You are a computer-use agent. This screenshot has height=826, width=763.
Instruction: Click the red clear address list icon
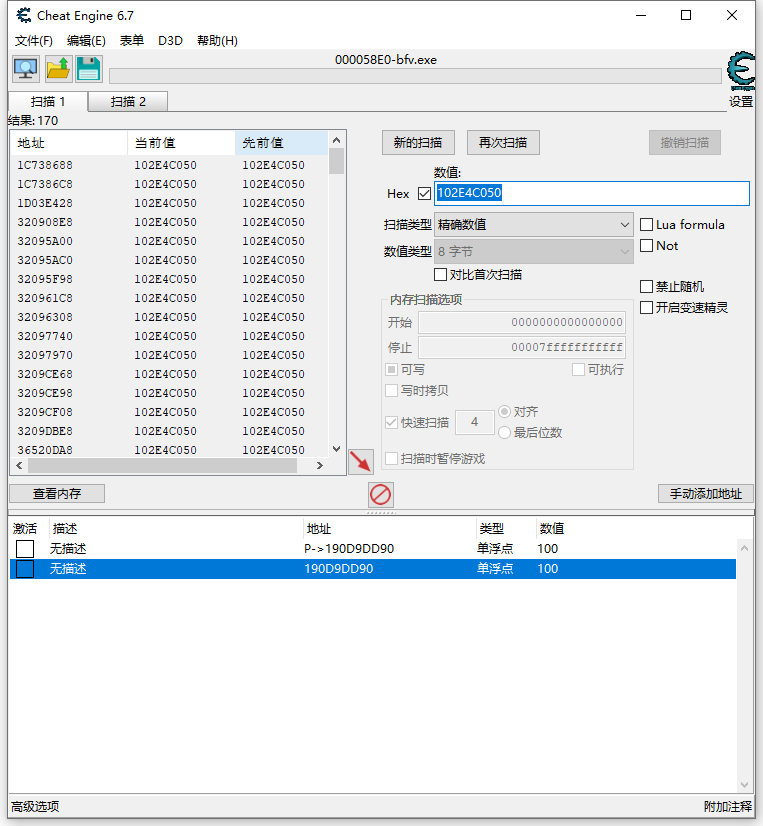click(380, 495)
